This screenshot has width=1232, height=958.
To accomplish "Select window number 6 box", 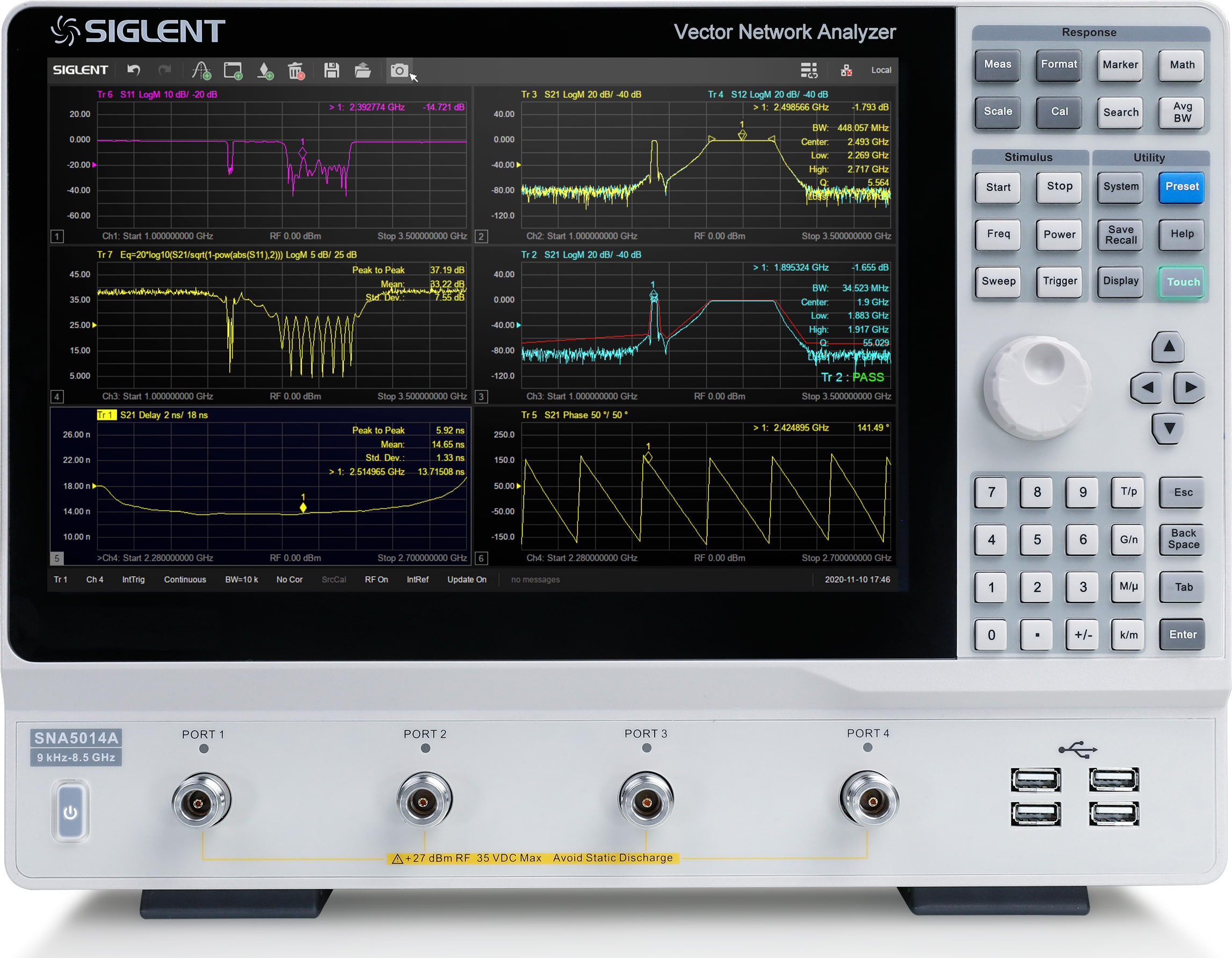I will [481, 558].
